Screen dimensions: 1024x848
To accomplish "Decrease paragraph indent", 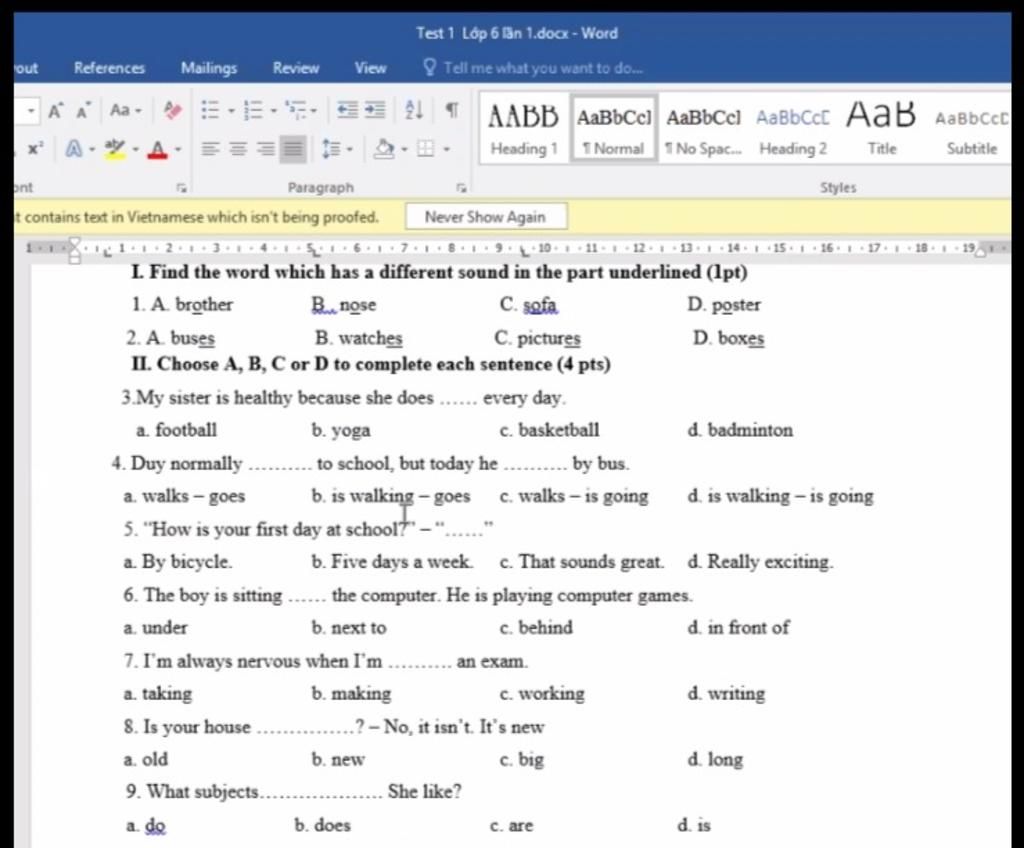I will click(347, 110).
